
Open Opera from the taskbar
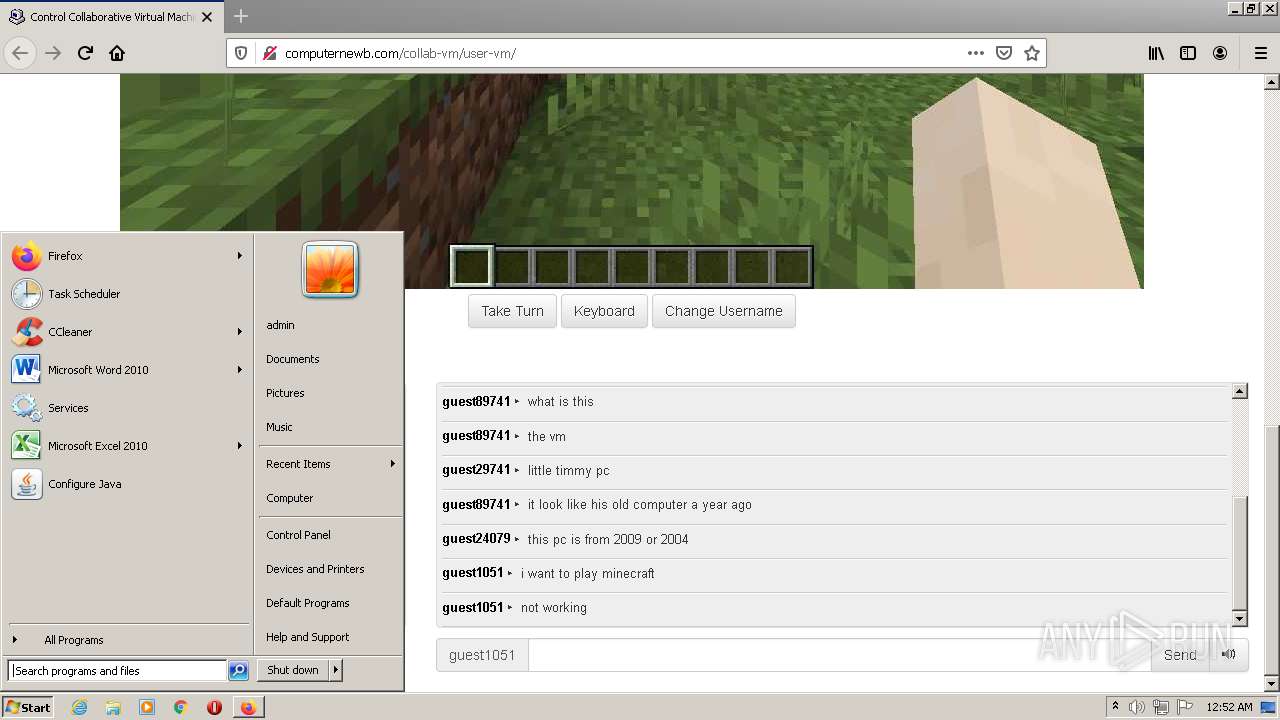tap(214, 707)
